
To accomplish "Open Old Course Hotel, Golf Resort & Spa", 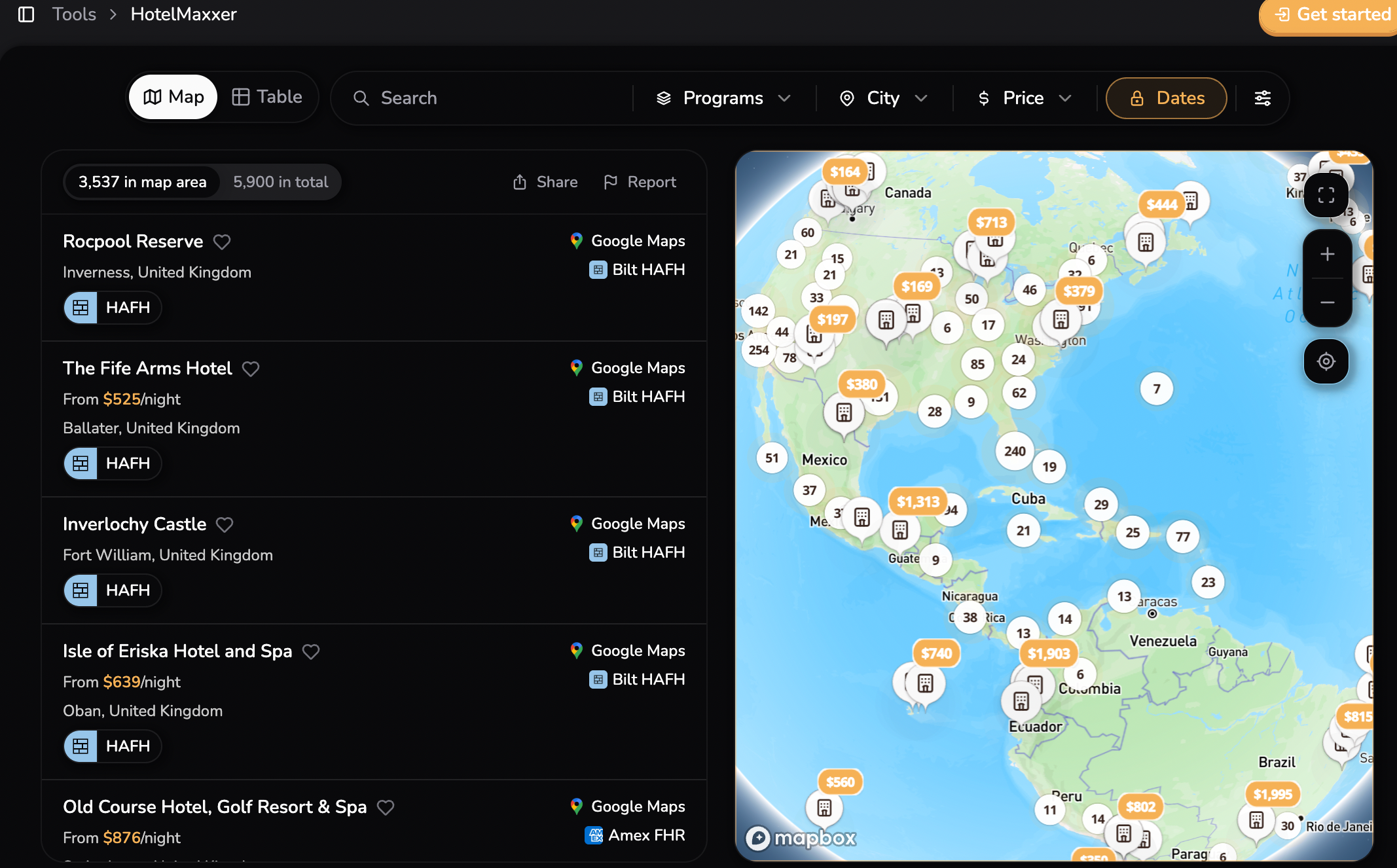I will (215, 807).
